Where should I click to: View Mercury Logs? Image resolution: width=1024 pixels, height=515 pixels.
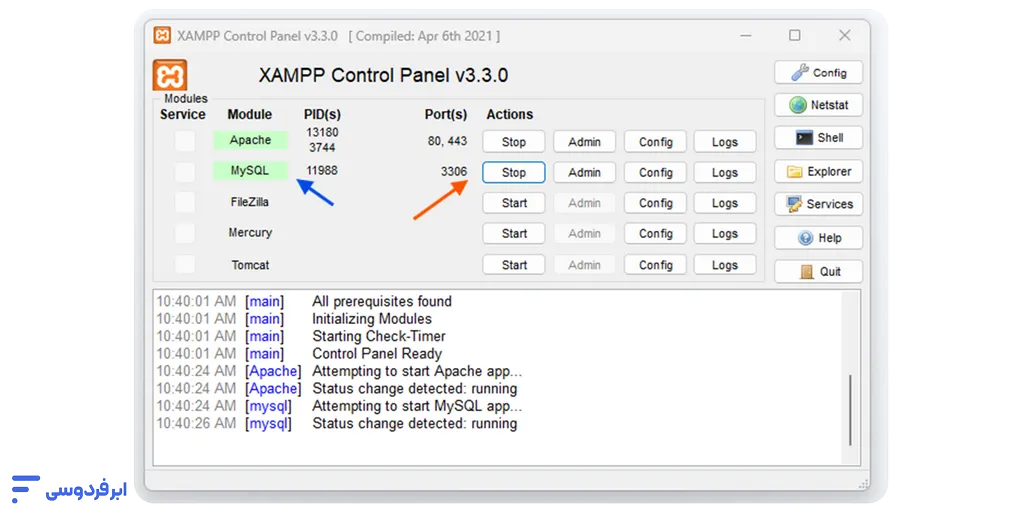click(x=725, y=234)
